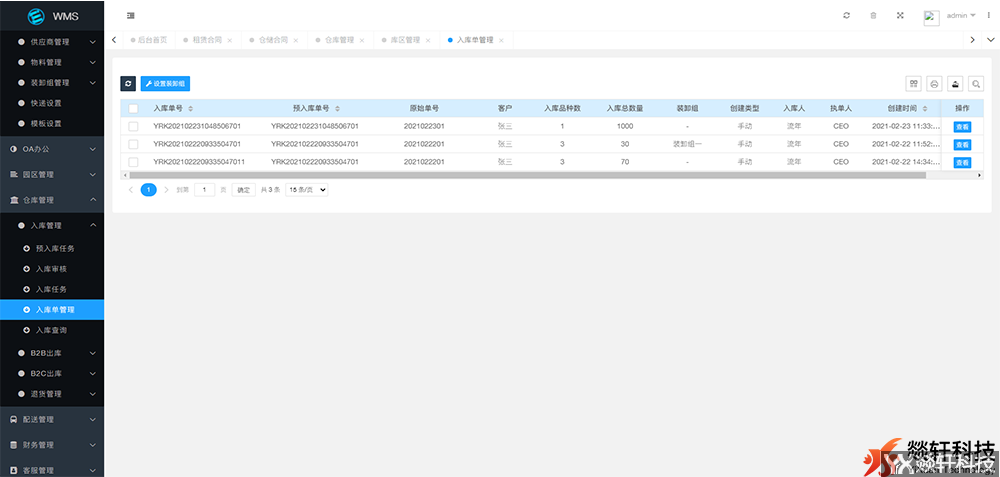Click the export icon above the table

[x=955, y=84]
